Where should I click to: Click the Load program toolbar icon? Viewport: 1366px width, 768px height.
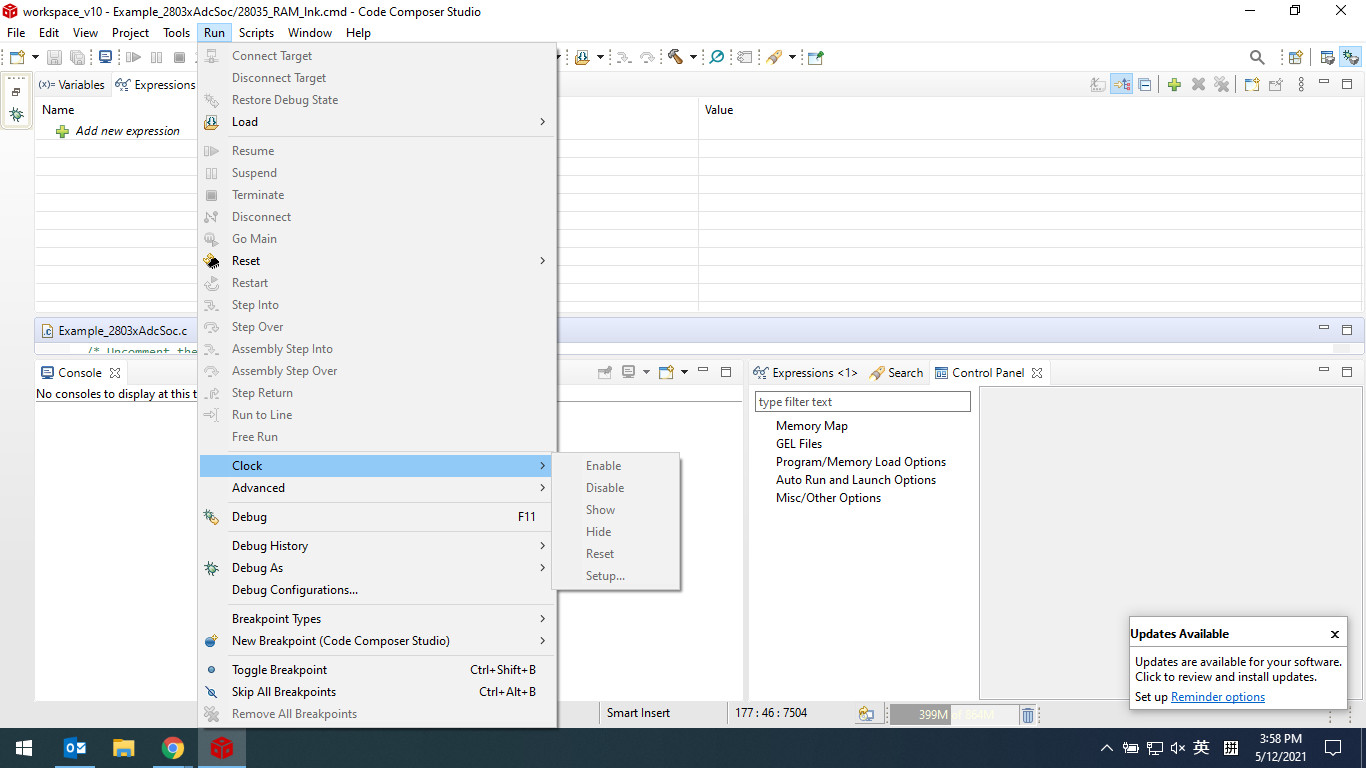(582, 57)
